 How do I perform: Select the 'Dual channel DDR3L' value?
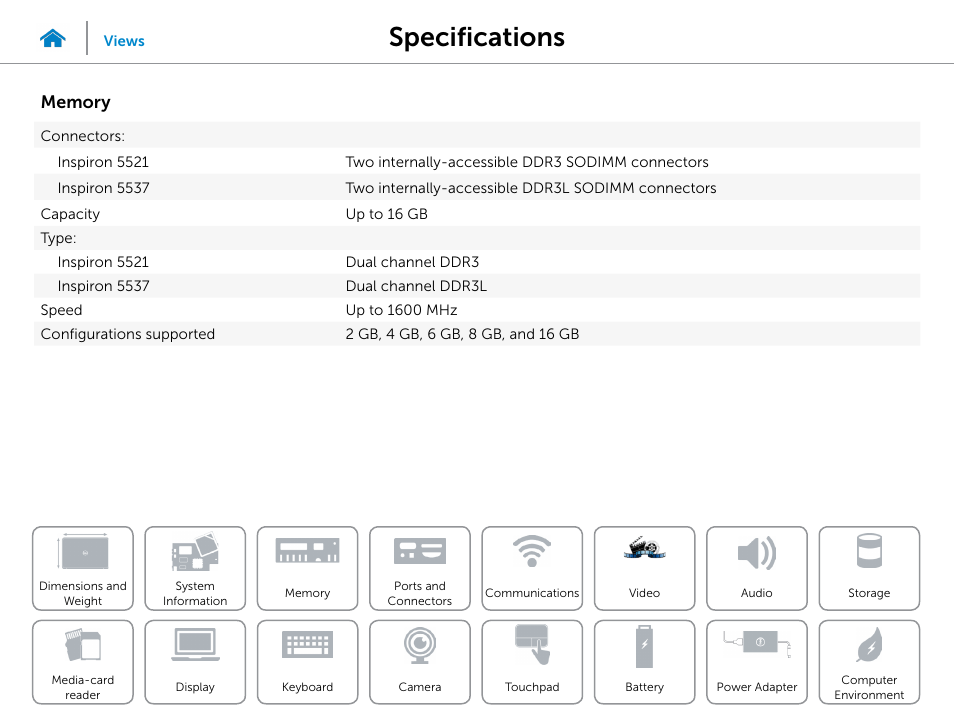[416, 286]
